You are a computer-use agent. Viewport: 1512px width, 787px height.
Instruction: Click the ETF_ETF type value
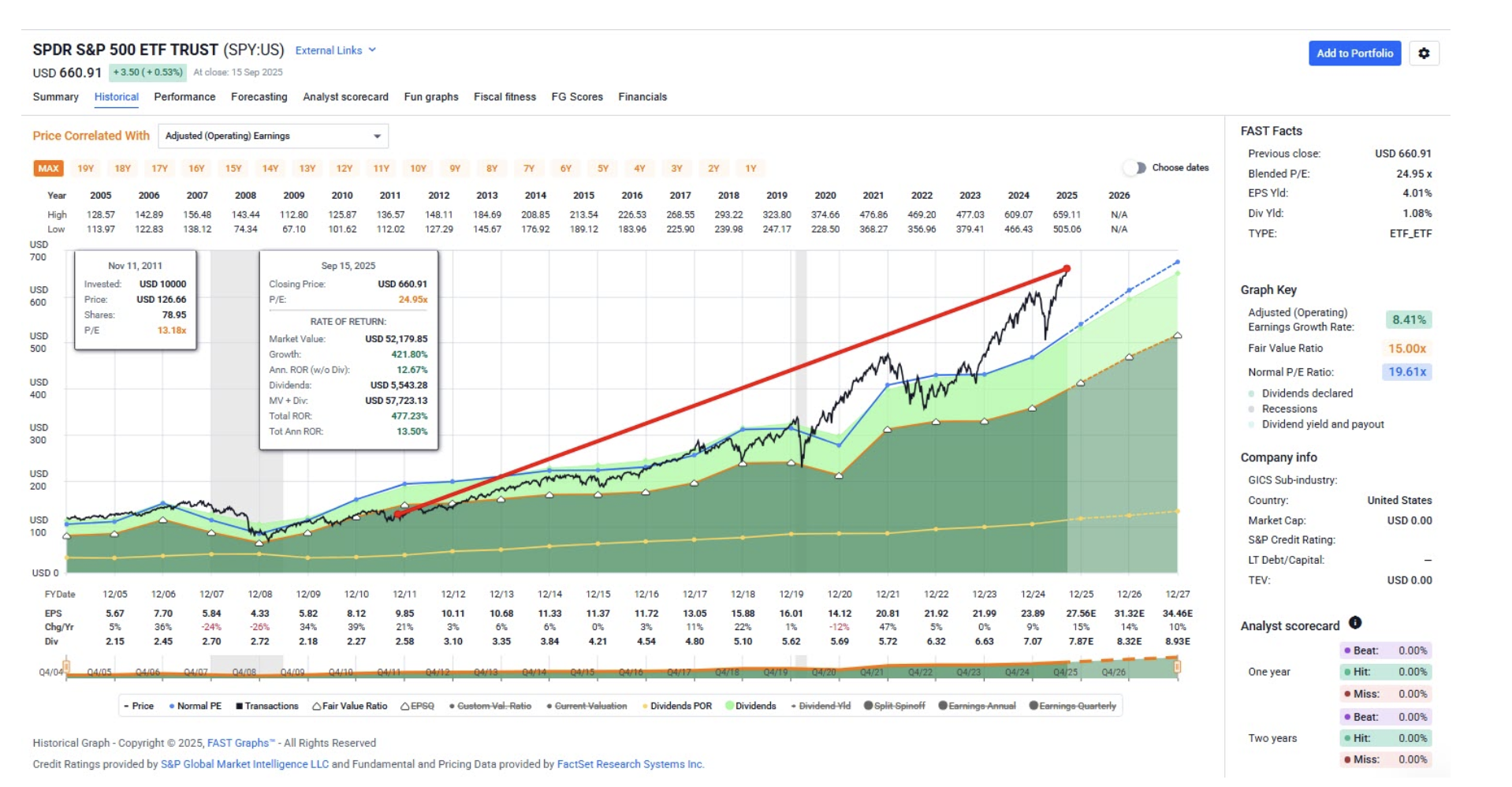[1411, 234]
